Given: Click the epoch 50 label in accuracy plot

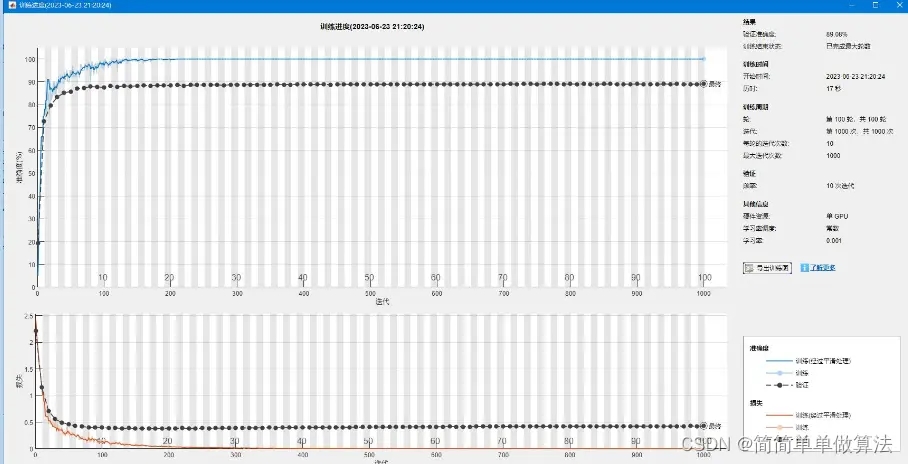Looking at the screenshot, I should 369,277.
